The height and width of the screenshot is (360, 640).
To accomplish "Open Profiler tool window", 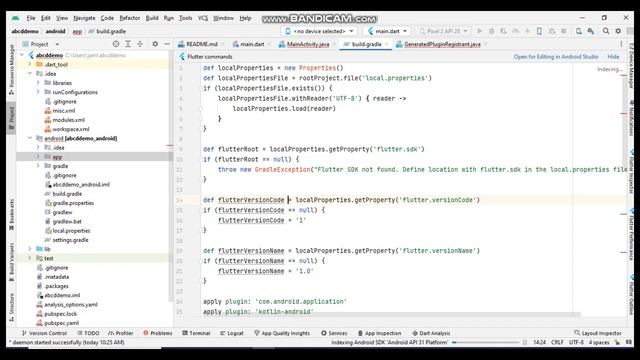I will pyautogui.click(x=121, y=333).
